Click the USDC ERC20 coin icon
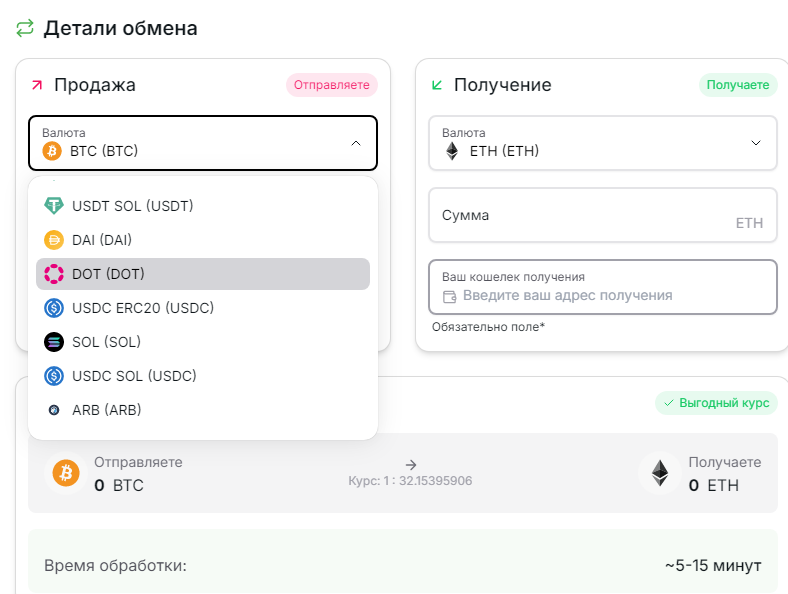788x594 pixels. [54, 308]
